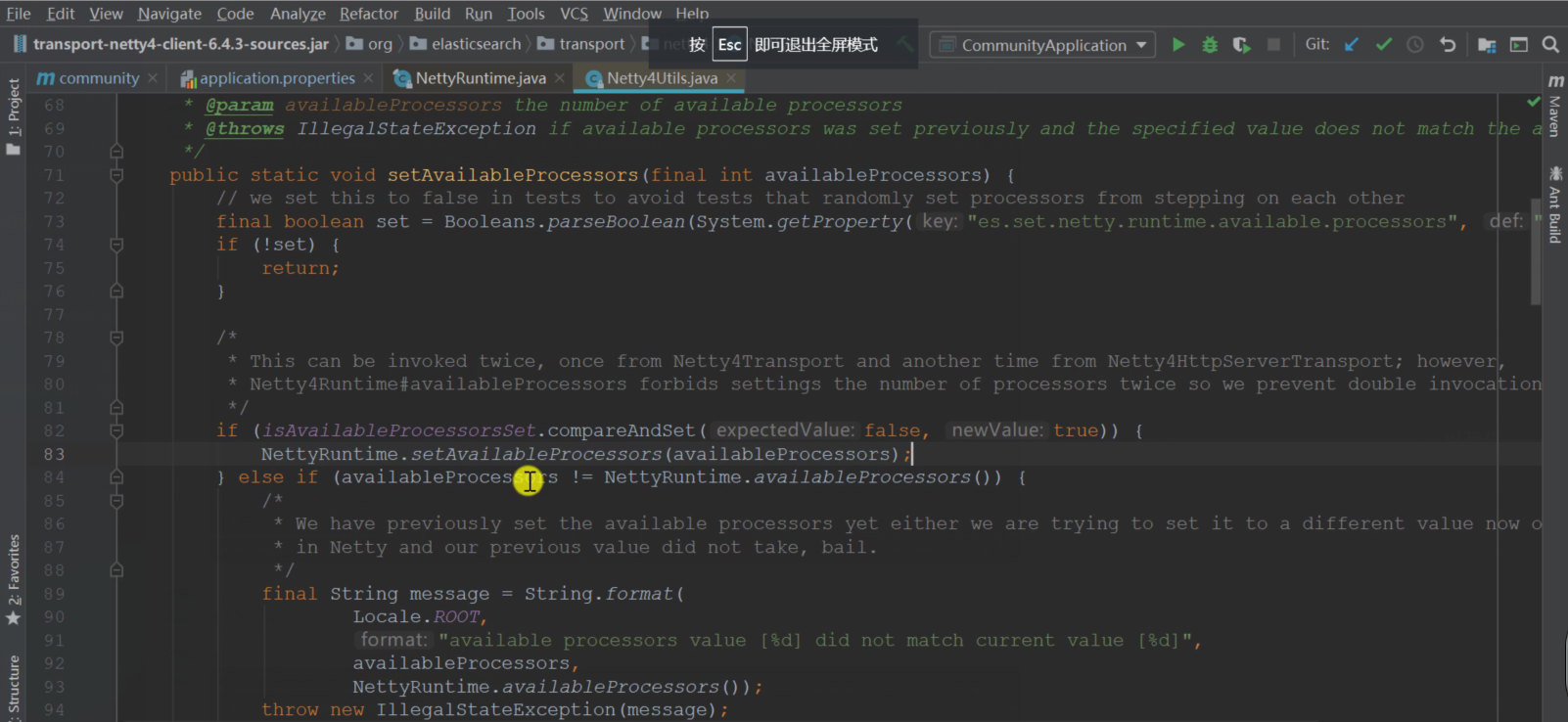Click the String.format call on line 89

click(599, 594)
